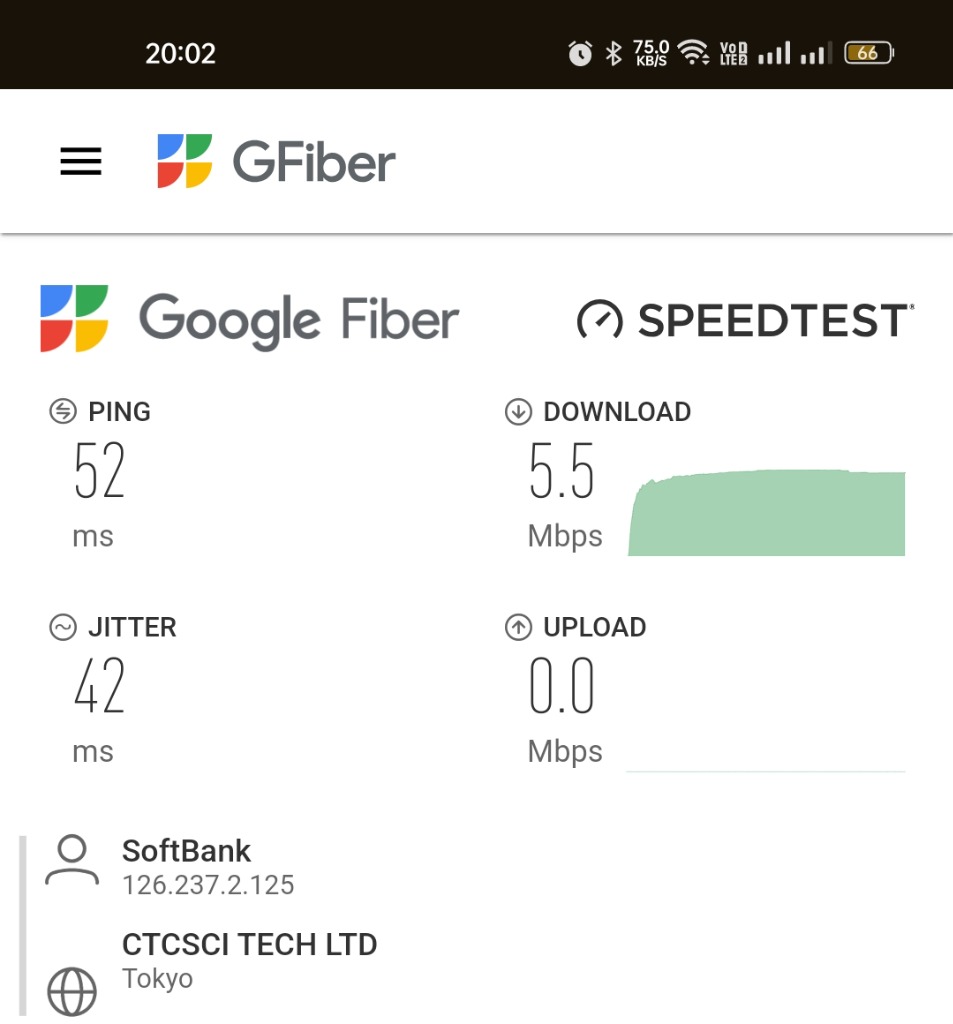Screen dimensions: 953x1024
Task: Click the ping icon
Action: coord(63,411)
